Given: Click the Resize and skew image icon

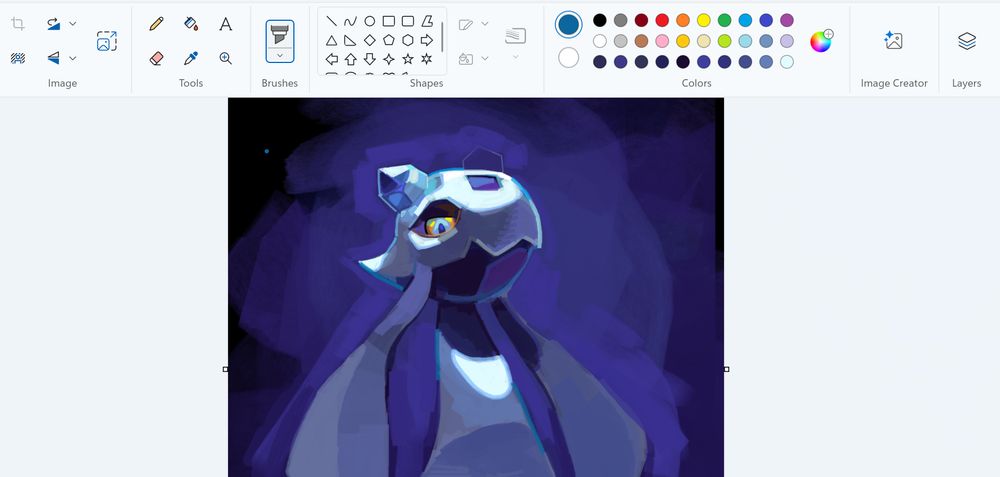Looking at the screenshot, I should point(107,41).
